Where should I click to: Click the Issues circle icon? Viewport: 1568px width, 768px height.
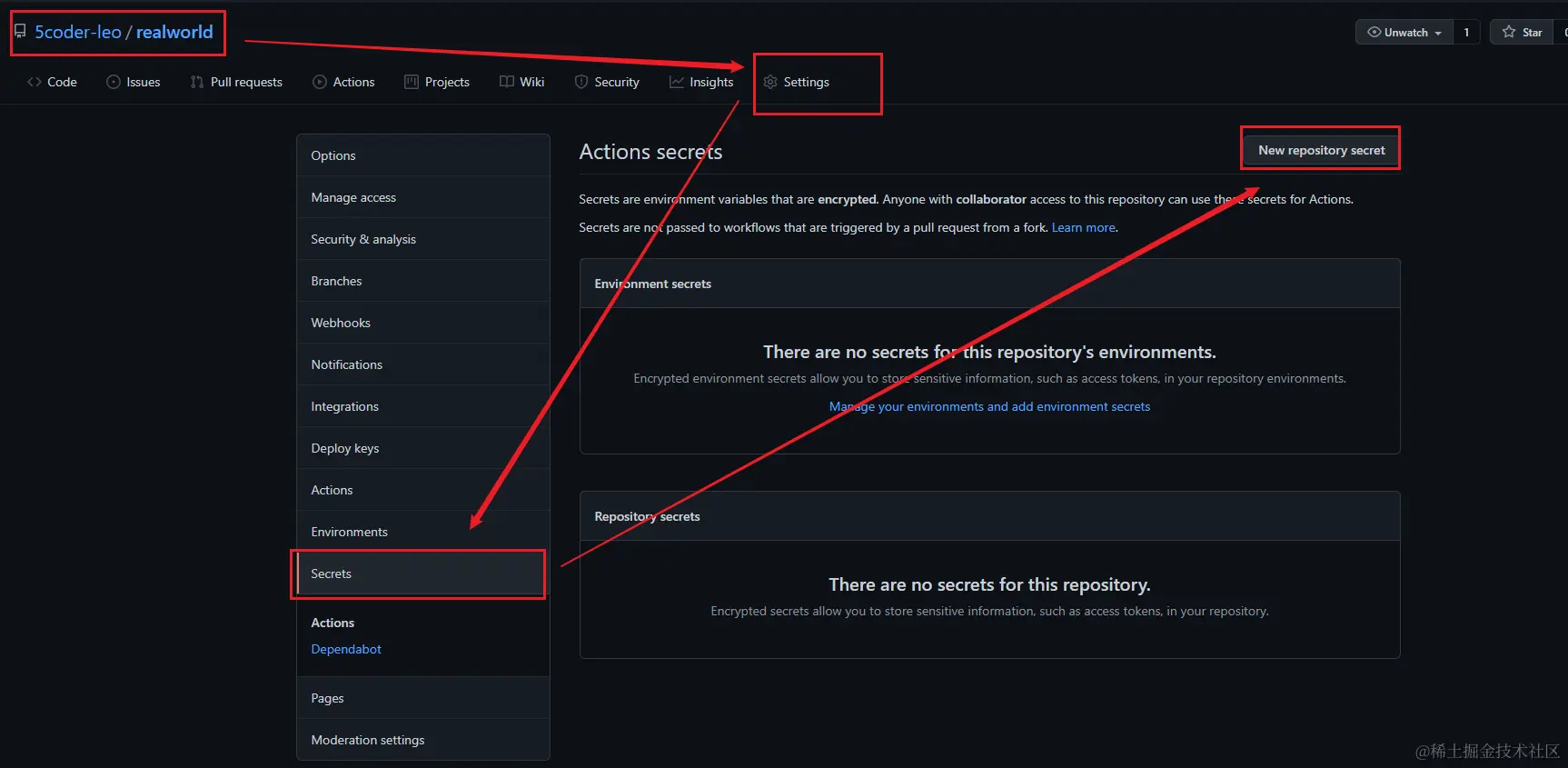coord(114,82)
